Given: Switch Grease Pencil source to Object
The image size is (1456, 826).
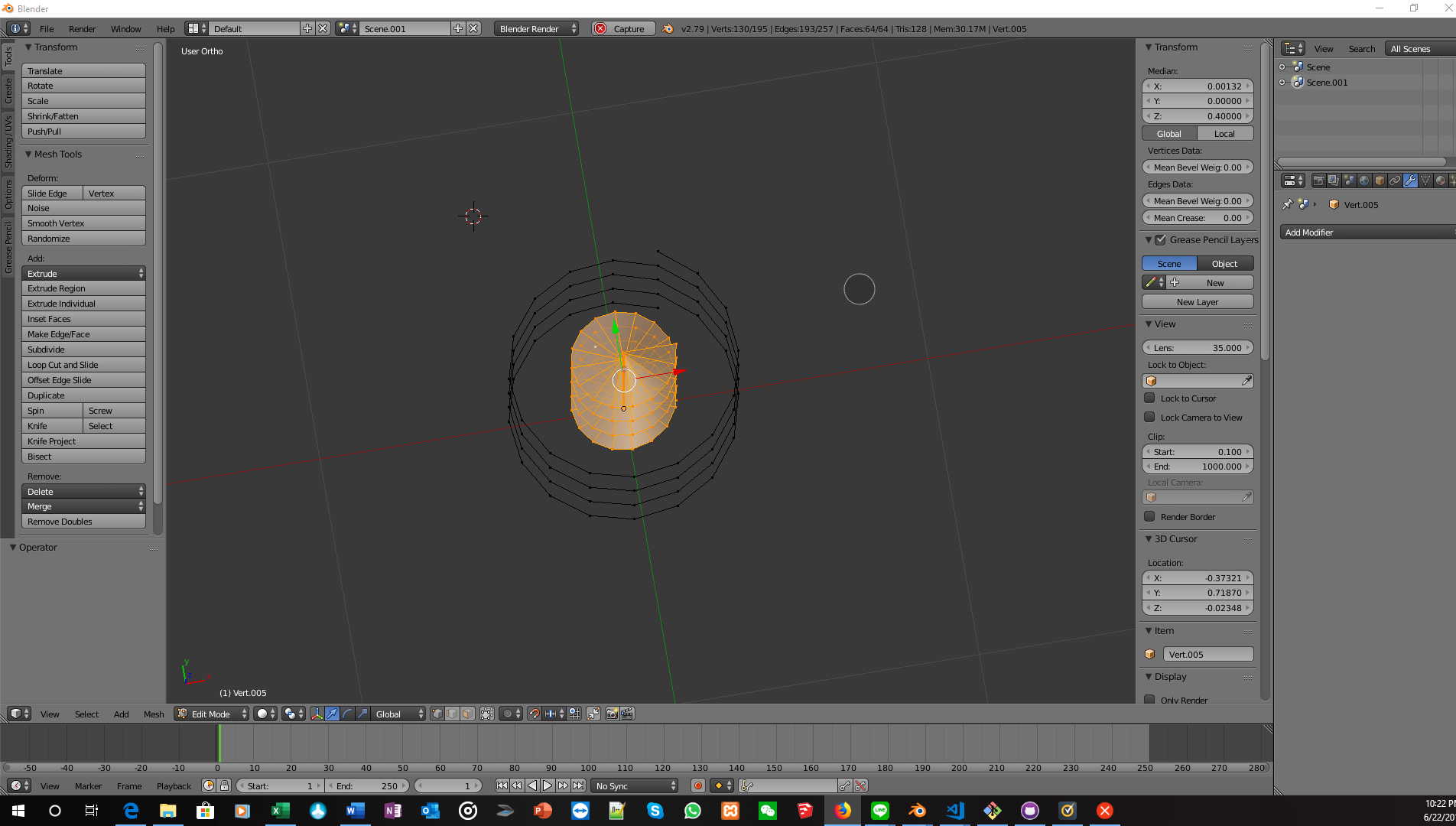Looking at the screenshot, I should coord(1225,263).
